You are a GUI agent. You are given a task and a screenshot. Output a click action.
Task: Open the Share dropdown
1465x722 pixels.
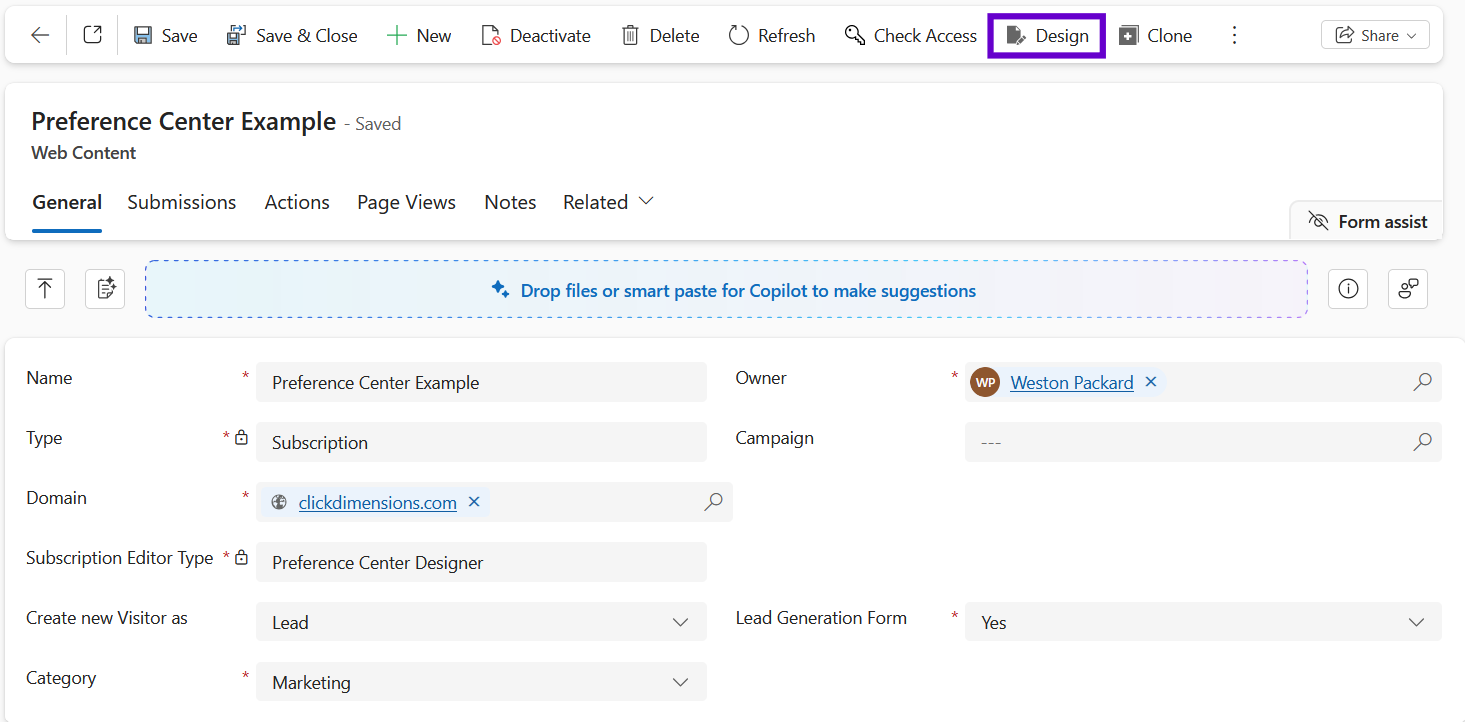pos(1375,35)
